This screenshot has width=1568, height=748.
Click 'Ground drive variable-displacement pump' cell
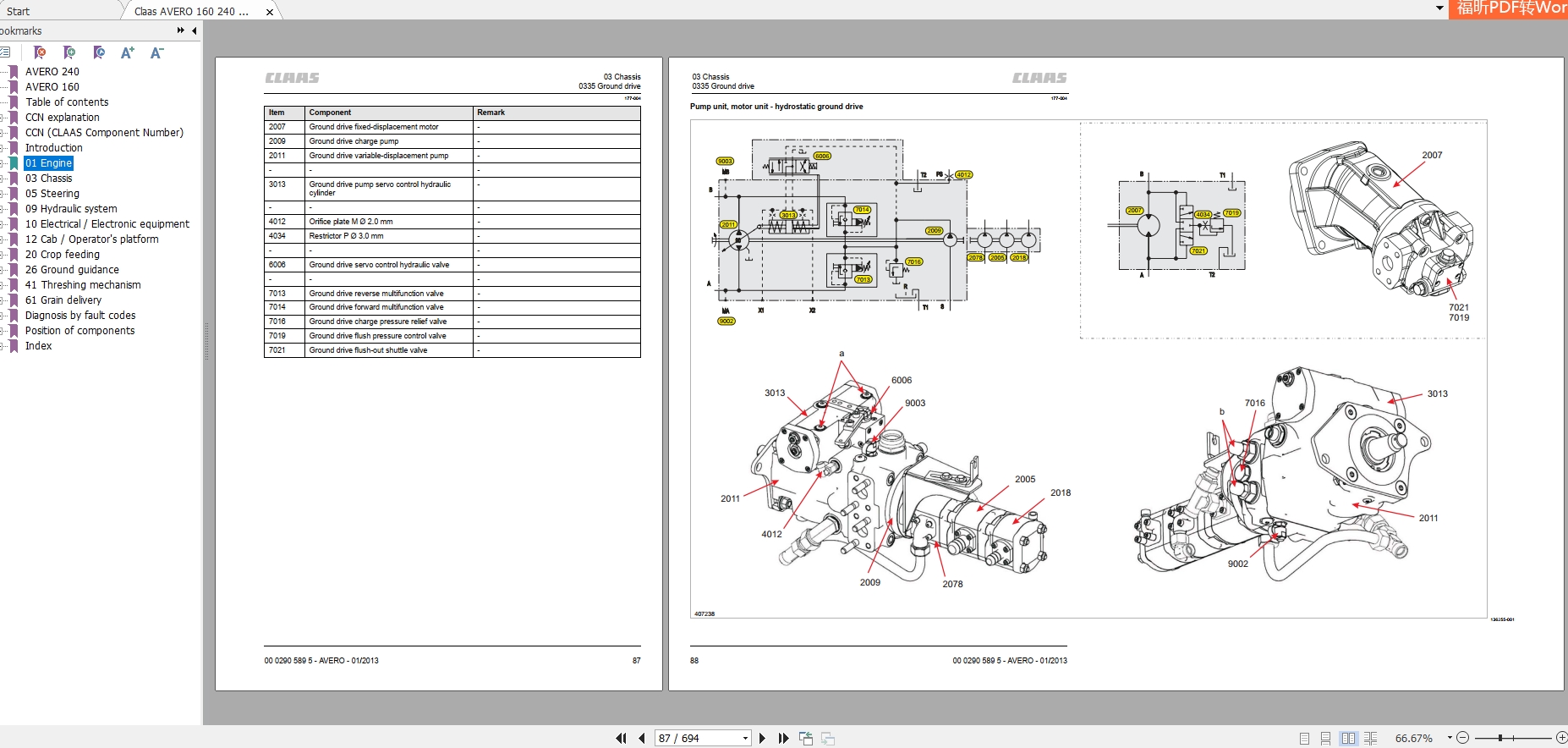(x=388, y=156)
